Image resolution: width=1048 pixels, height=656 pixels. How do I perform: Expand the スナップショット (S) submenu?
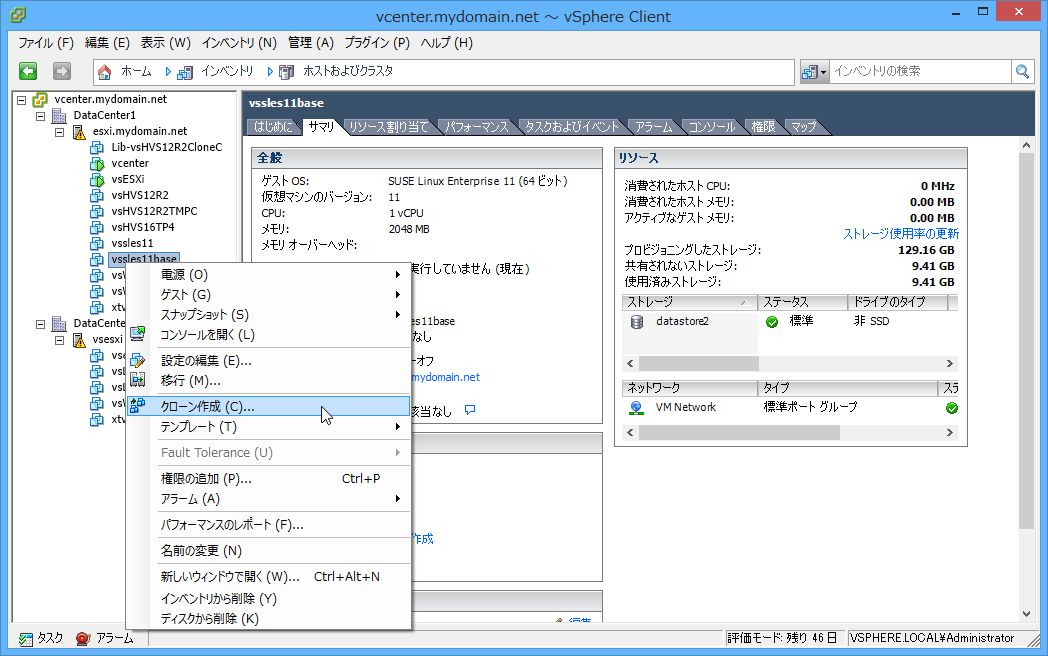click(x=398, y=315)
